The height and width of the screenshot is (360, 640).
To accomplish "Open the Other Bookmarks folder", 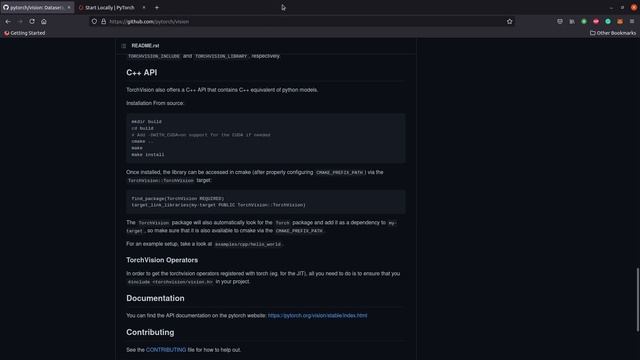I will 613,33.
